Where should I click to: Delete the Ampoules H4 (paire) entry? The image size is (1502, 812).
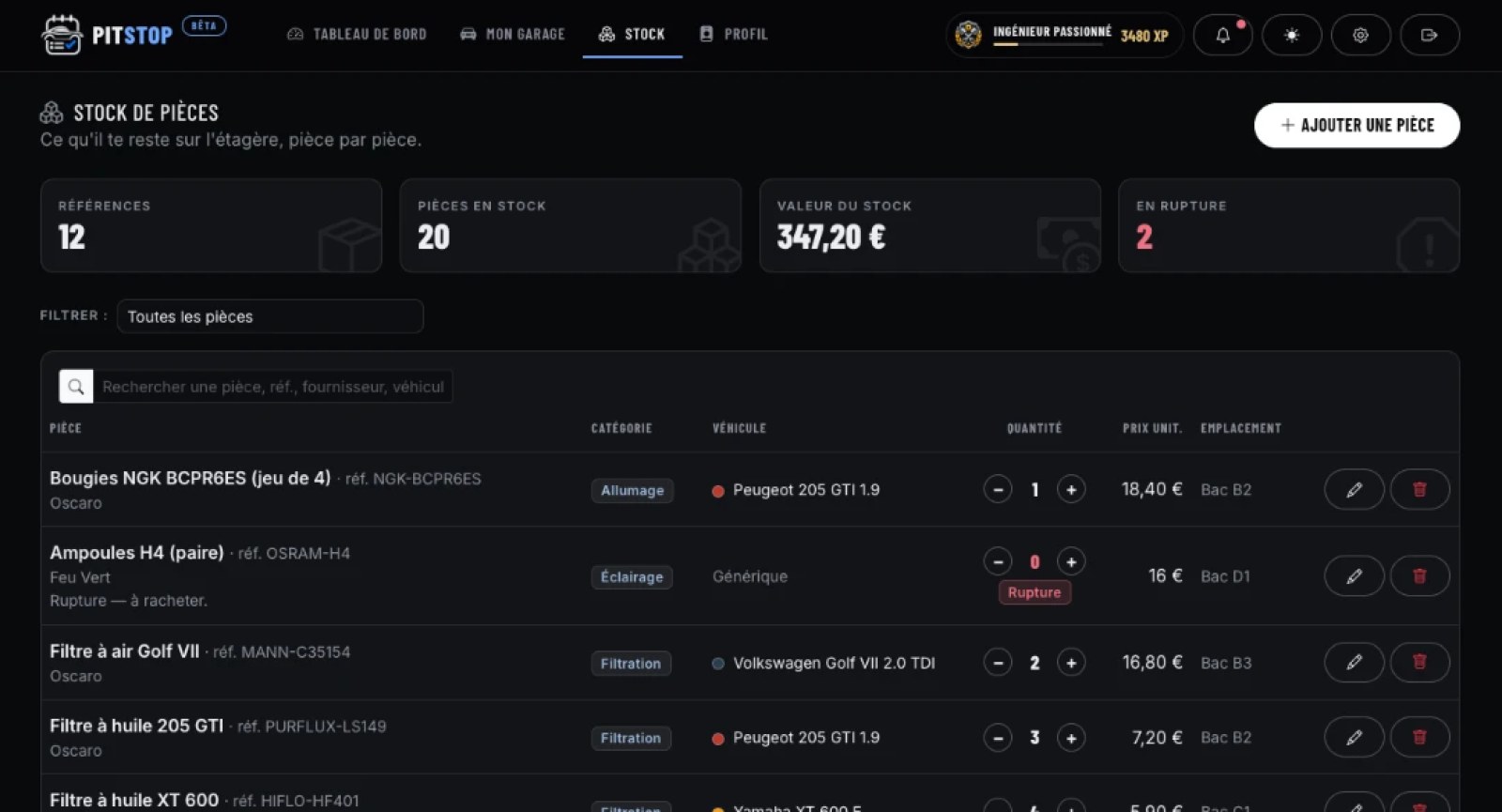pyautogui.click(x=1419, y=575)
